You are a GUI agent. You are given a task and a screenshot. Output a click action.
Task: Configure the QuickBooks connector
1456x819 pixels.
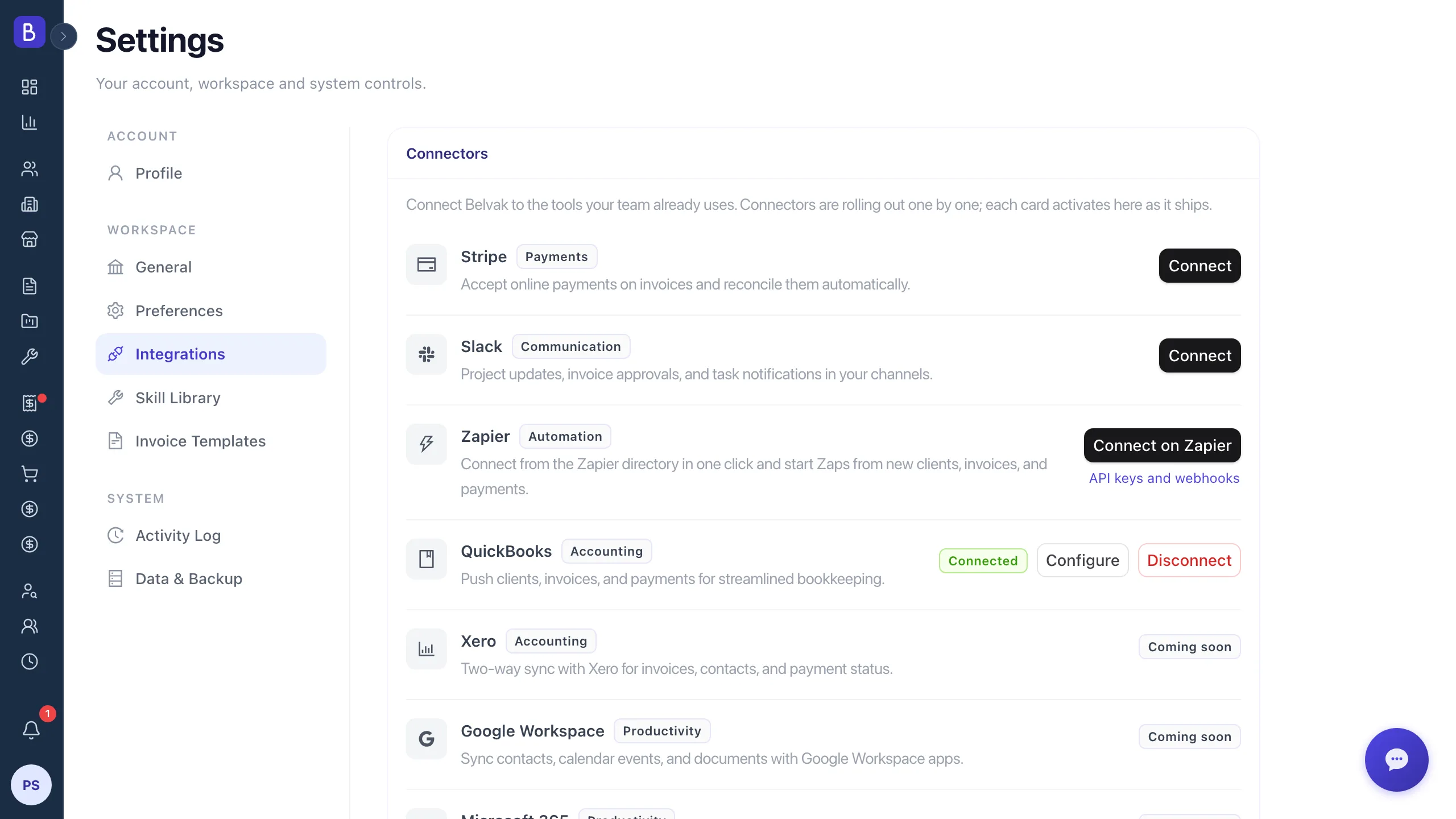pos(1082,560)
